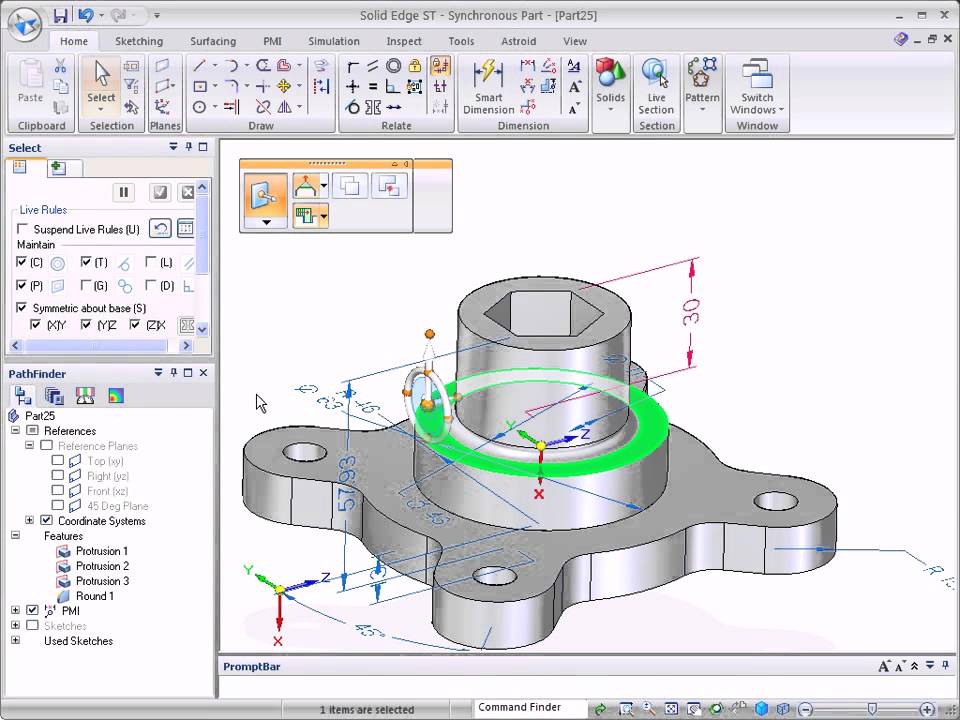Select Protrusion 2 in the feature tree
The image size is (960, 720).
point(102,566)
